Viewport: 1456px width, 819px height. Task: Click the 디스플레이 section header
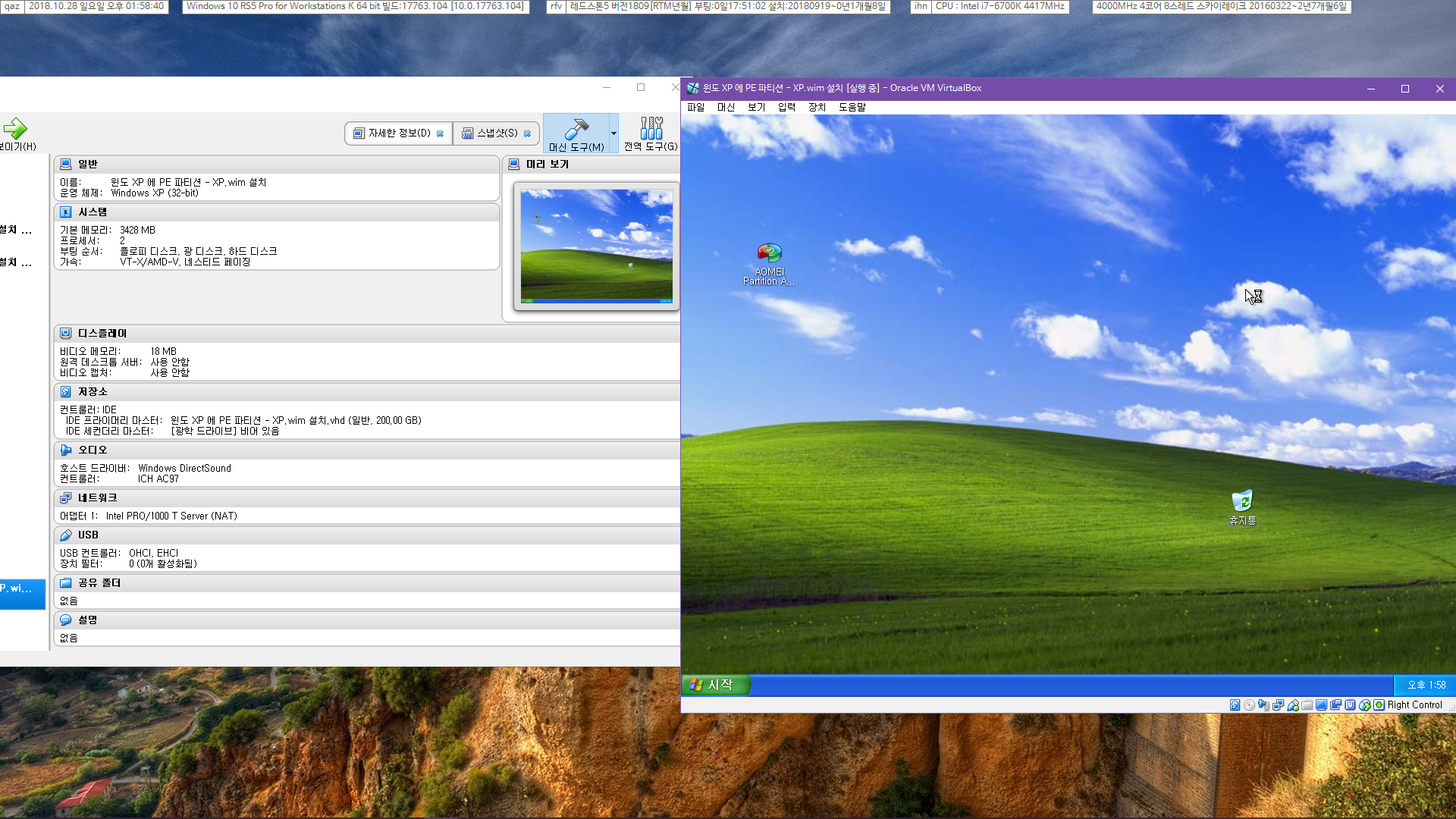tap(367, 334)
